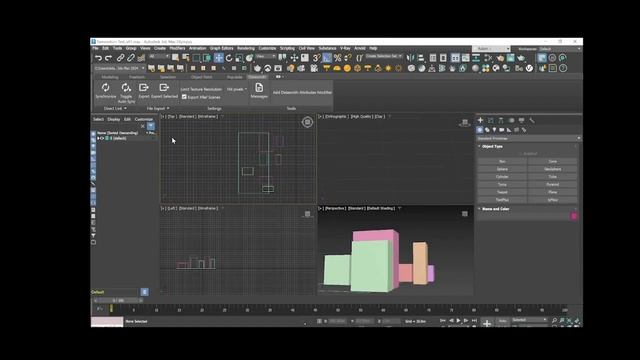Viewport: 640px width, 360px height.
Task: Activate the Select and Scale tool
Action: (x=239, y=58)
